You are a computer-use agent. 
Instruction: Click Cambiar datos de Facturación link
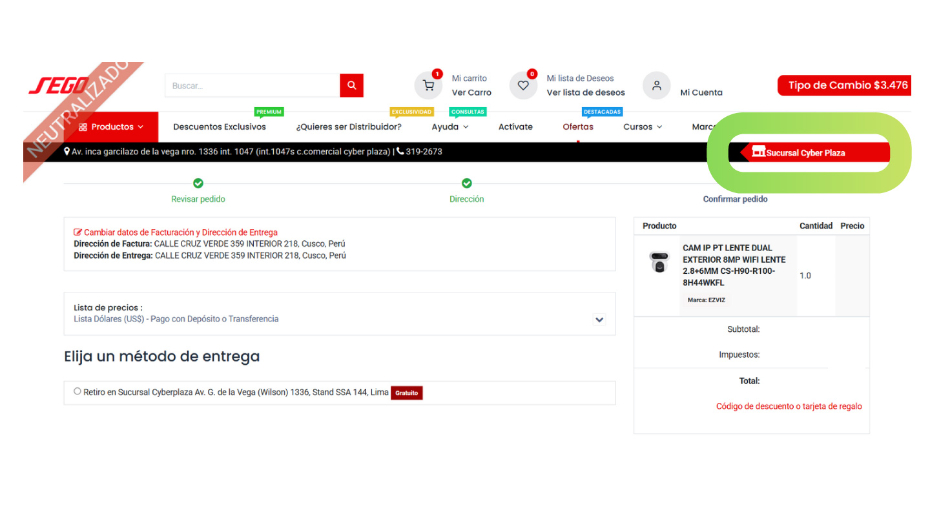point(180,232)
